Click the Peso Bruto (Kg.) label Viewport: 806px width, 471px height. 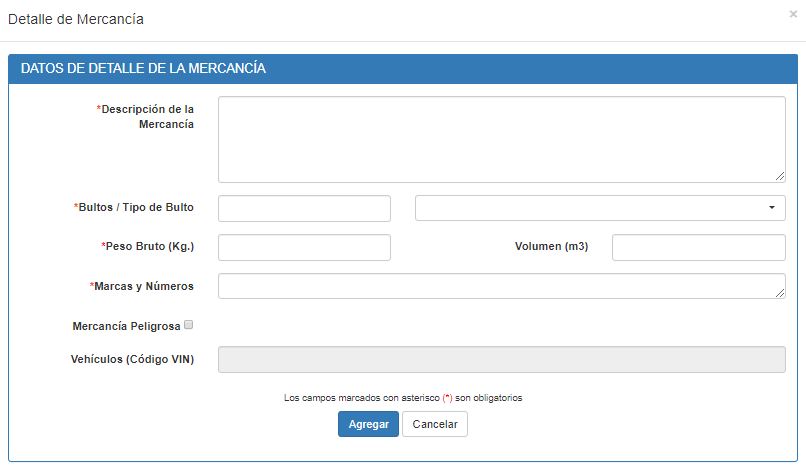pos(148,247)
